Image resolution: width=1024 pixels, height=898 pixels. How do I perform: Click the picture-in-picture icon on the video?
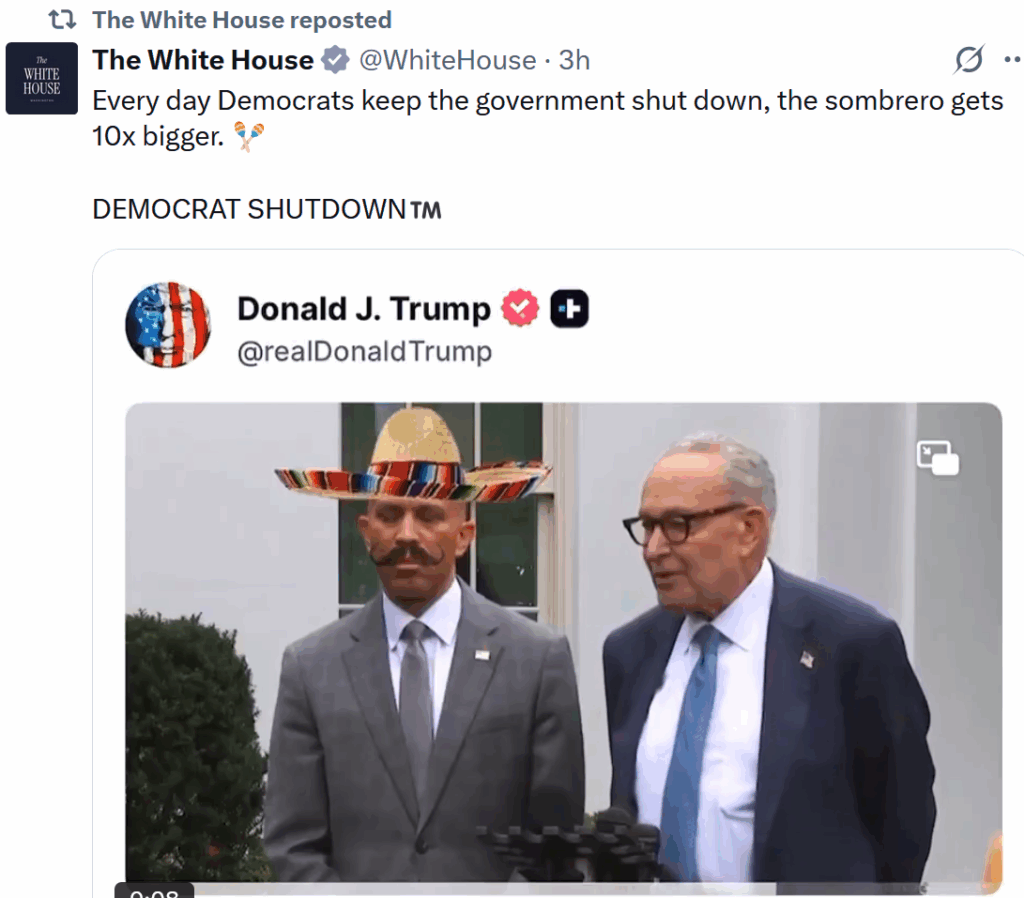tap(937, 458)
